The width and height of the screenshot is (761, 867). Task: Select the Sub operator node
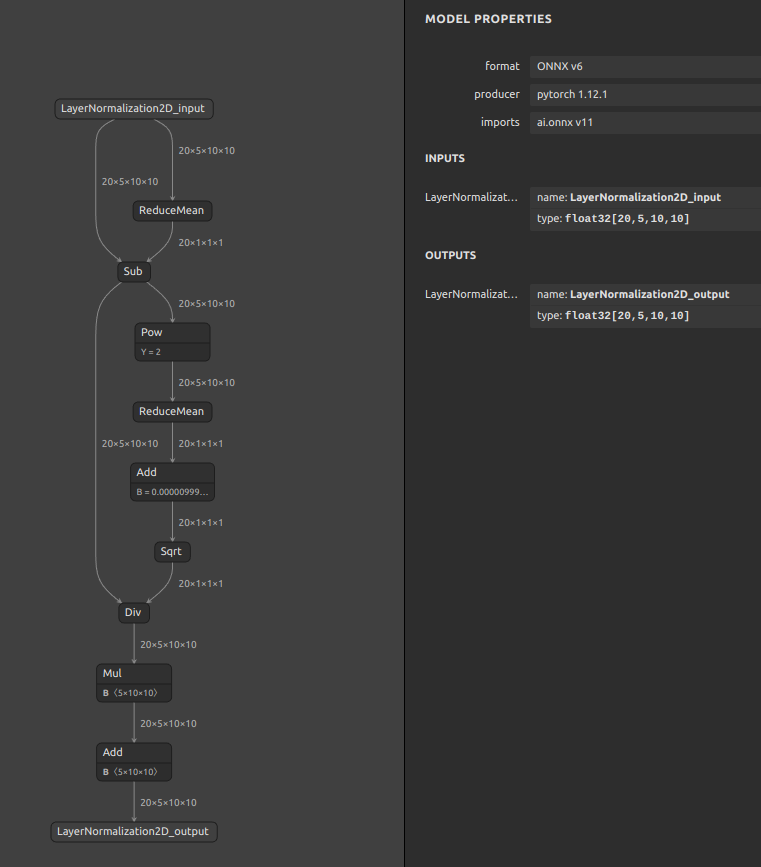(x=133, y=271)
